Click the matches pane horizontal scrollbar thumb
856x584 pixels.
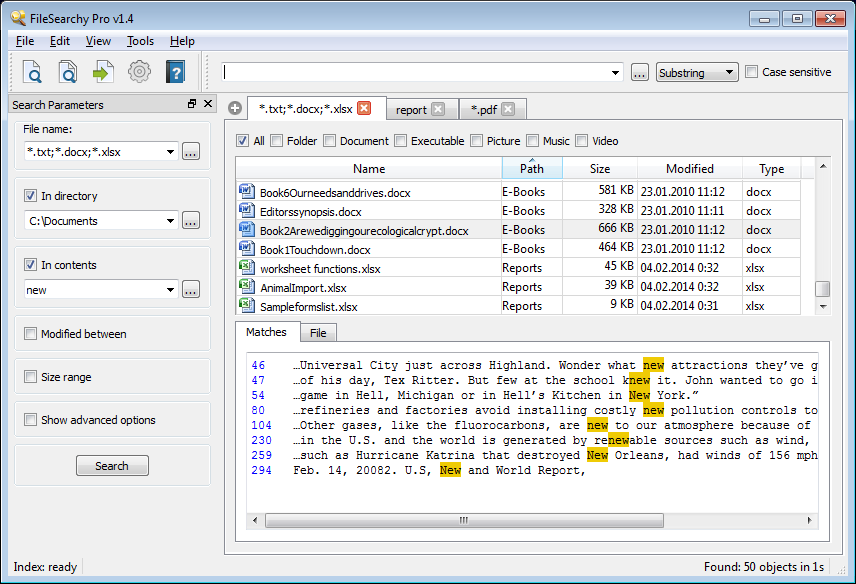pyautogui.click(x=465, y=520)
